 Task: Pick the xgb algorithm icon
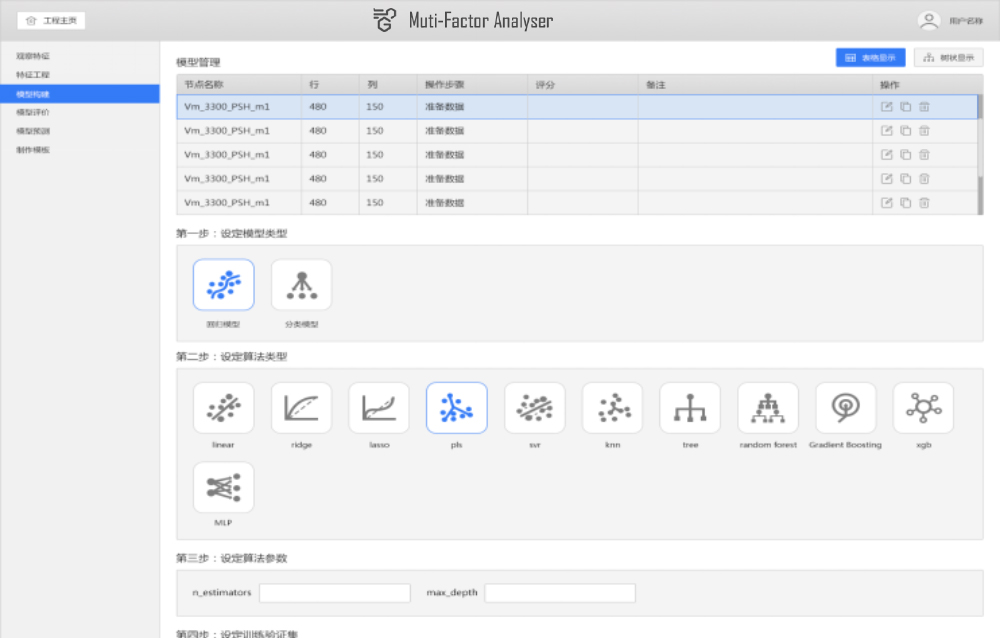click(x=923, y=408)
